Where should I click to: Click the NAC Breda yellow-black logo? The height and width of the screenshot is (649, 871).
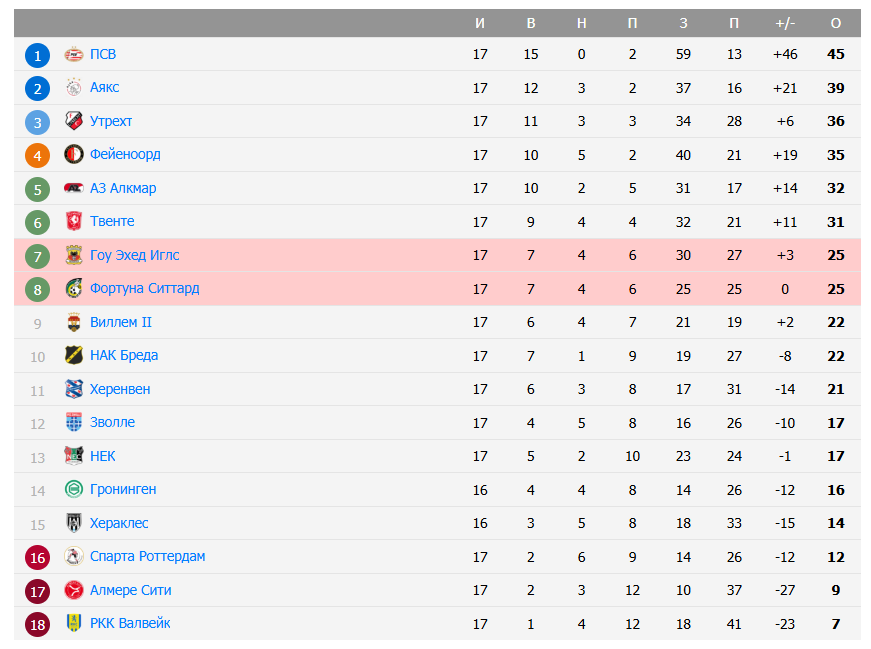(73, 356)
